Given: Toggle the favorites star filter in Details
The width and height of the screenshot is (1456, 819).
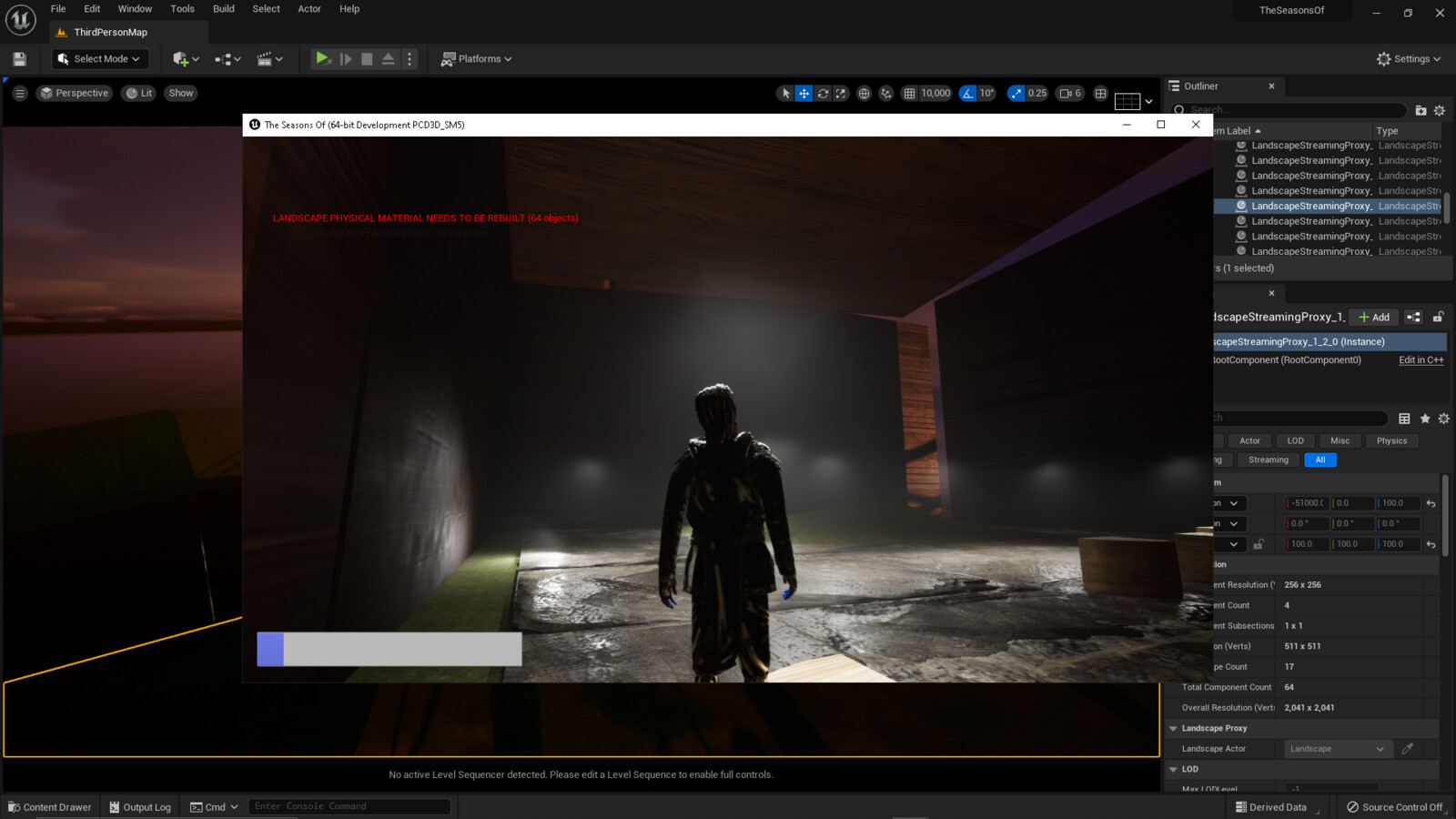Looking at the screenshot, I should click(x=1425, y=419).
